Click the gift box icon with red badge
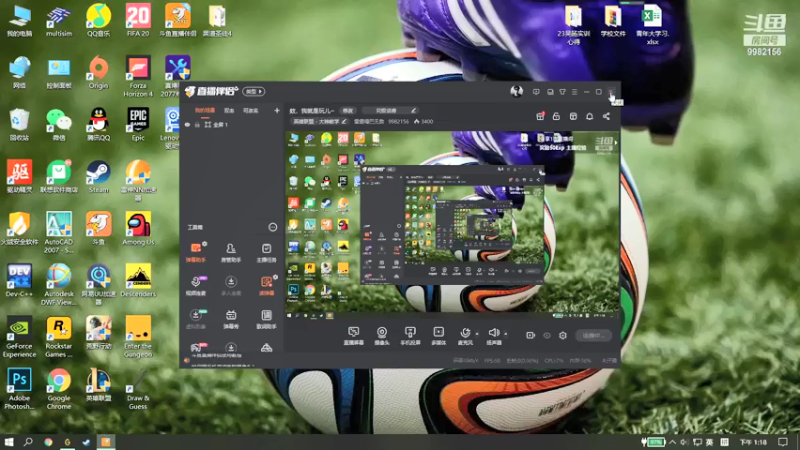Viewport: 800px width, 450px height. (x=540, y=116)
